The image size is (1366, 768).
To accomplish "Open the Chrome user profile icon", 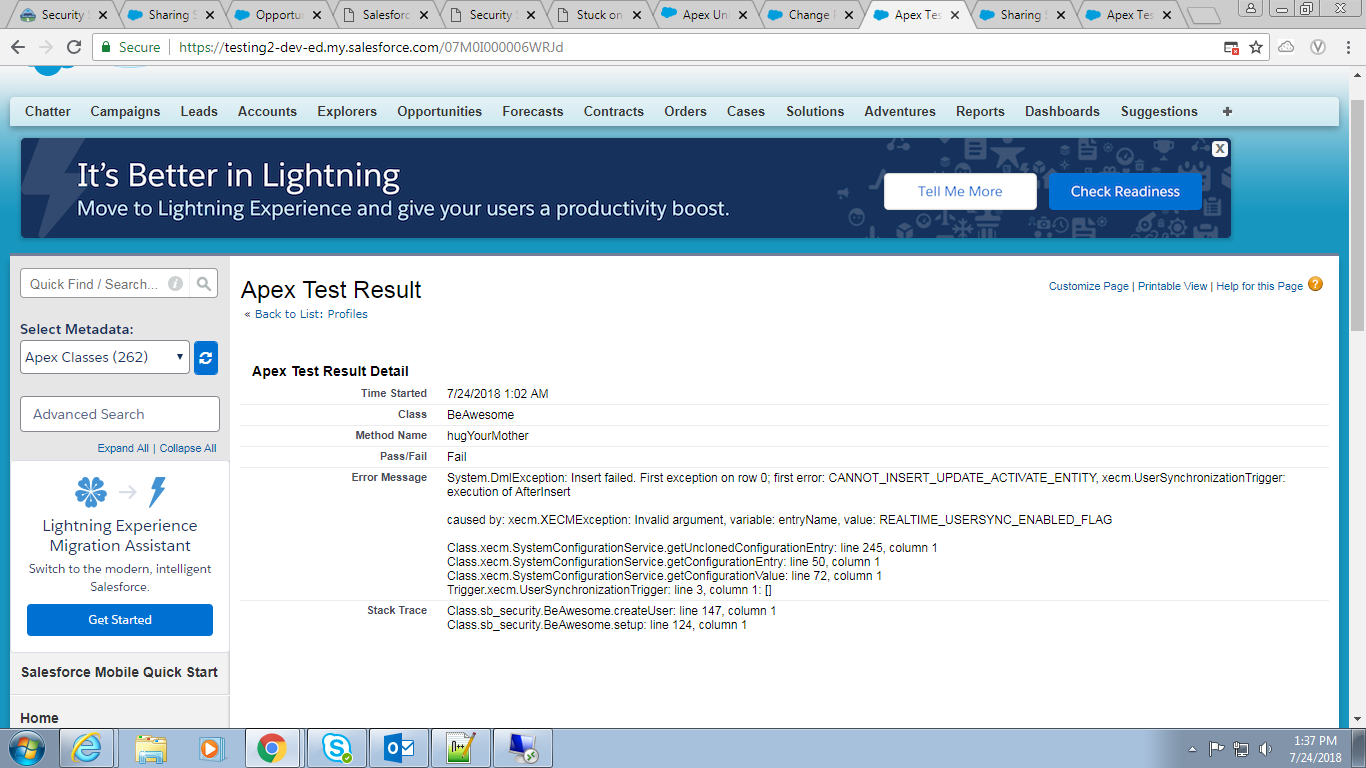I will (x=1251, y=8).
